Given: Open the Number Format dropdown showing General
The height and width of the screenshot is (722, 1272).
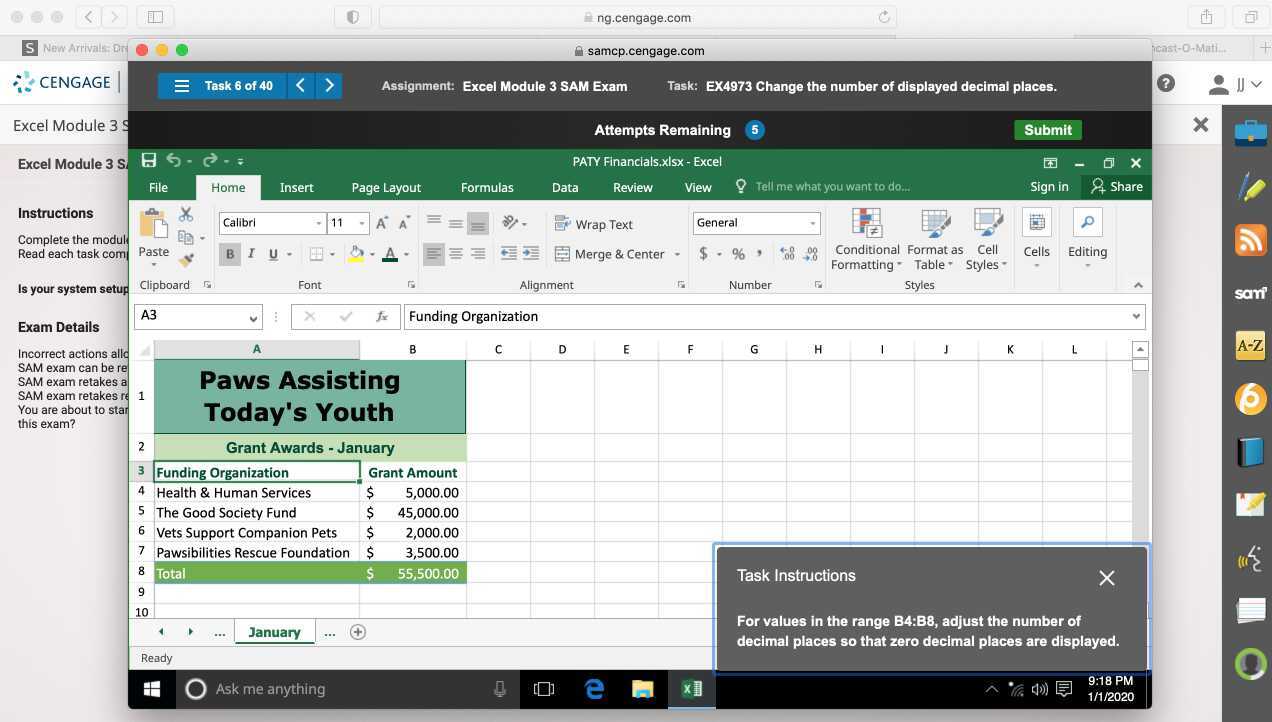Looking at the screenshot, I should coord(812,223).
